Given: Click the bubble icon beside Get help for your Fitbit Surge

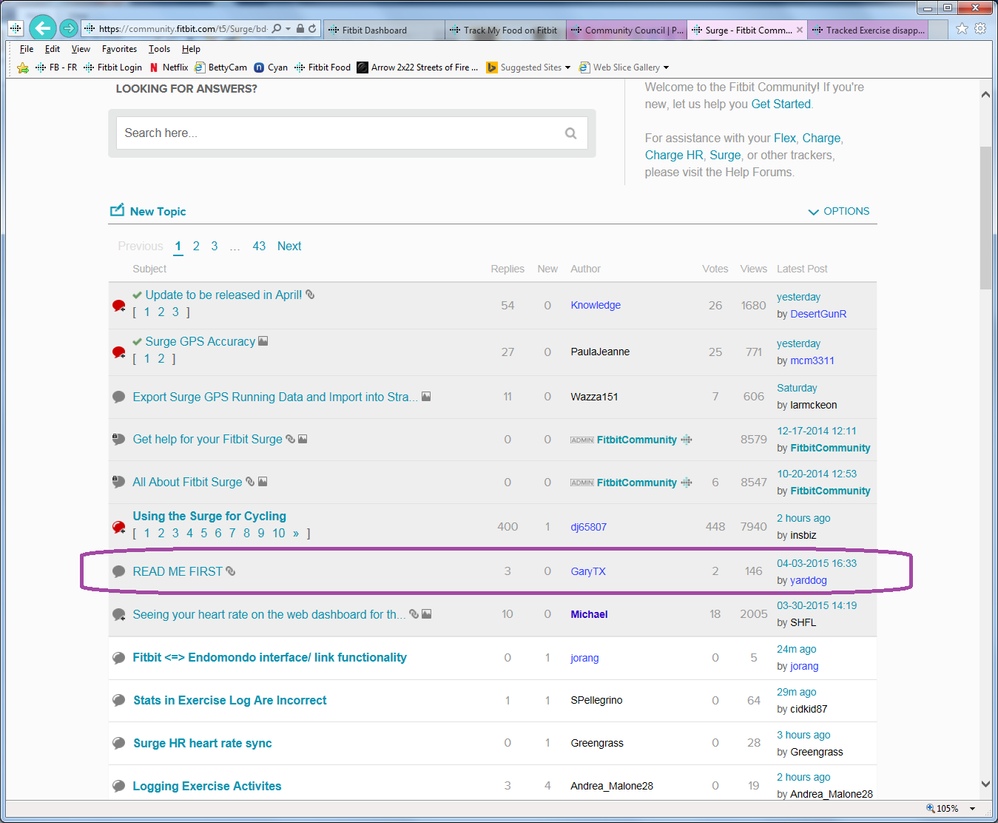Looking at the screenshot, I should 118,439.
